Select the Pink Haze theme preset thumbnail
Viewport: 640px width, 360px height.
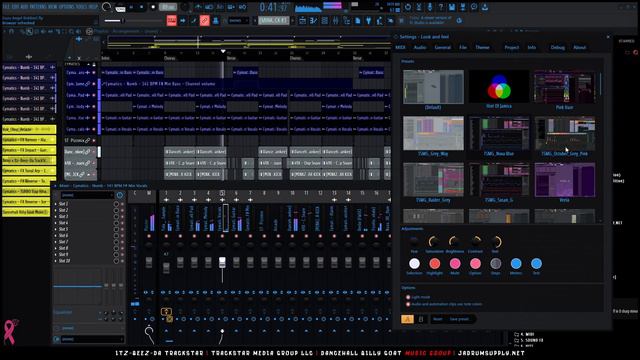click(x=564, y=87)
